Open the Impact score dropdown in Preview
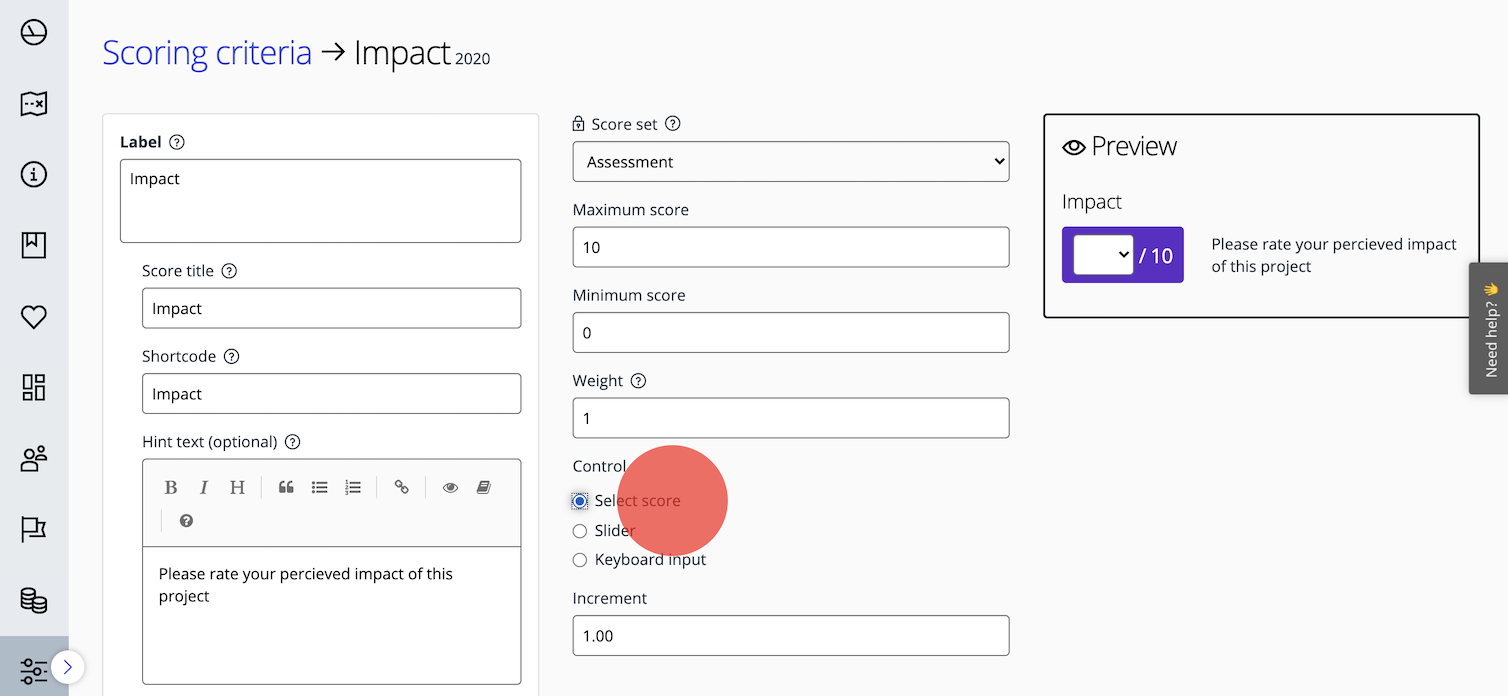1508x696 pixels. tap(1102, 255)
